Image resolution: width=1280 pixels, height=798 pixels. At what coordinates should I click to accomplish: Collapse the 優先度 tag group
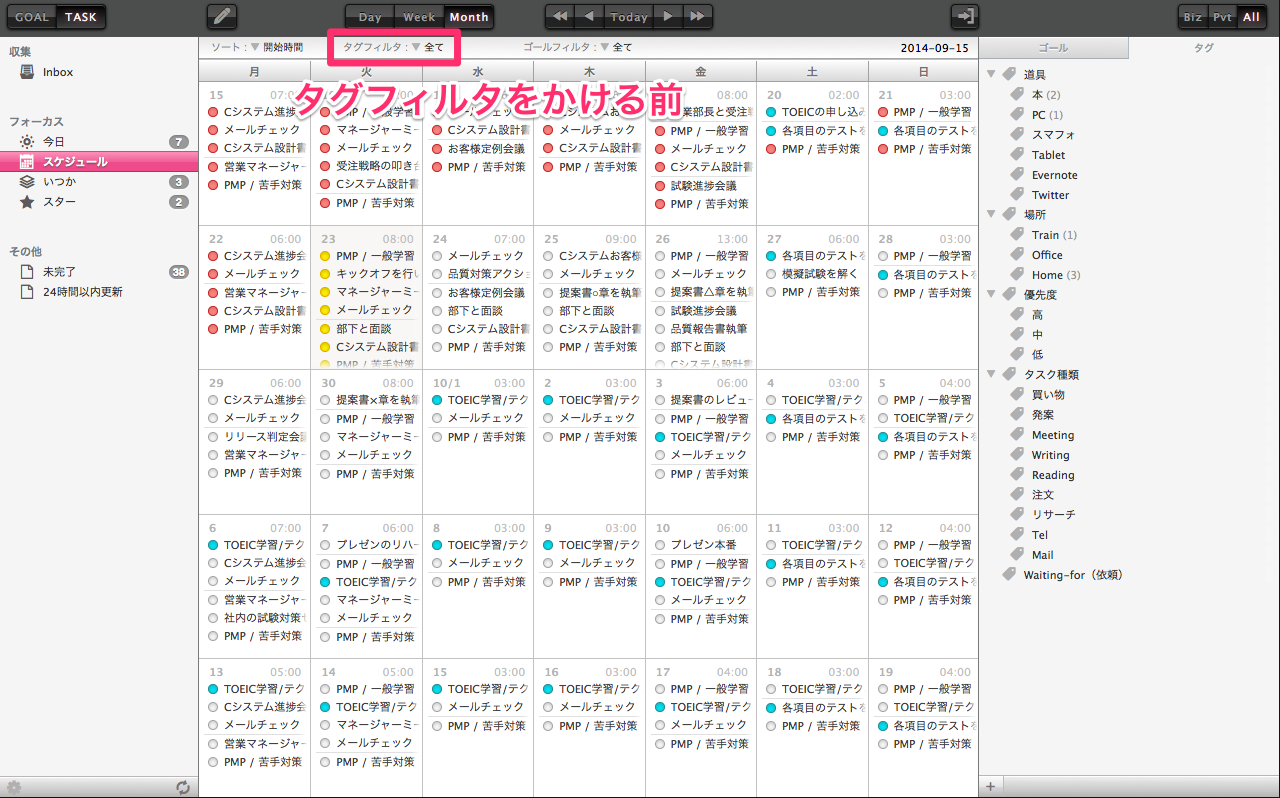point(991,294)
